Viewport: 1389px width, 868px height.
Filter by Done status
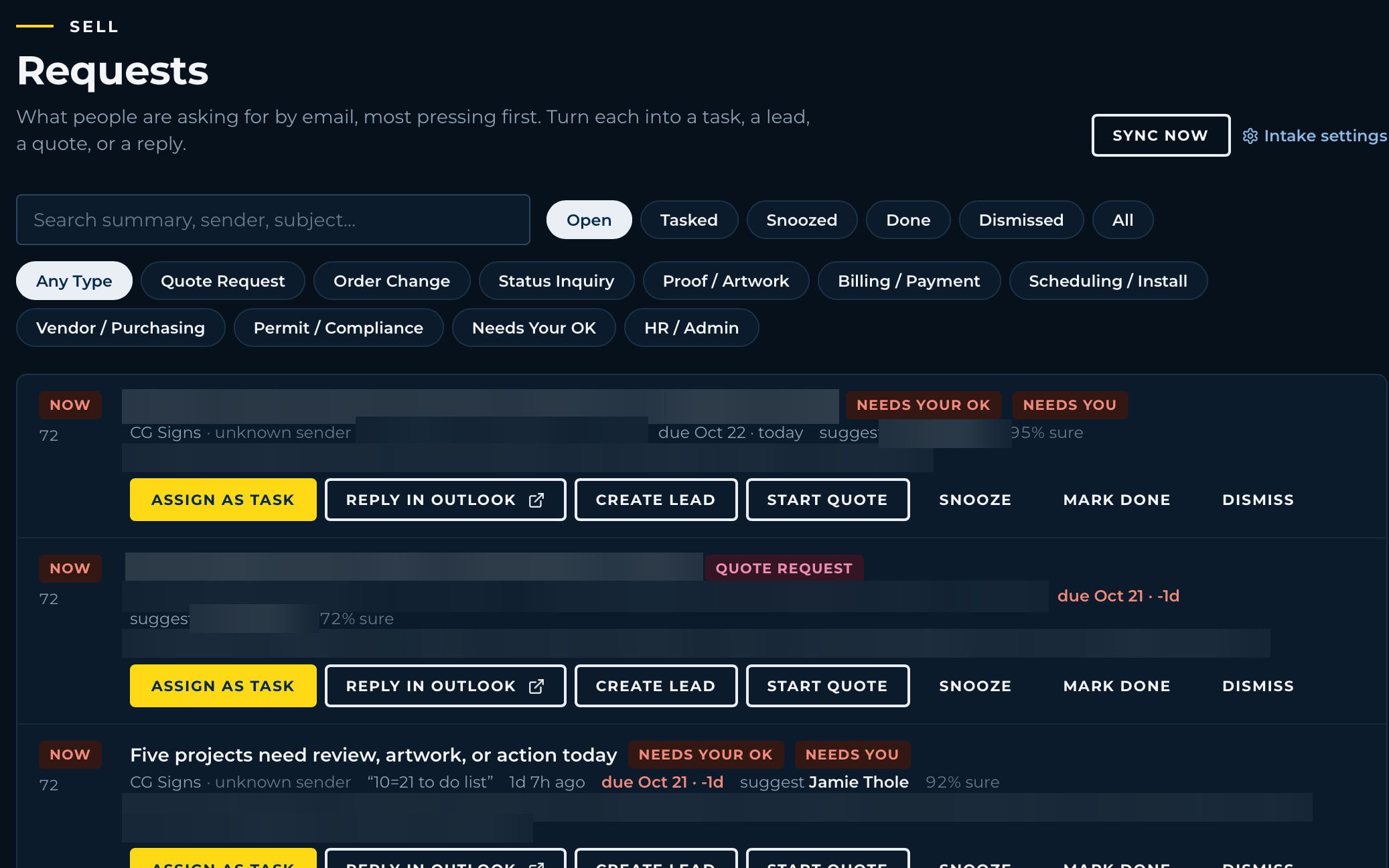(908, 220)
